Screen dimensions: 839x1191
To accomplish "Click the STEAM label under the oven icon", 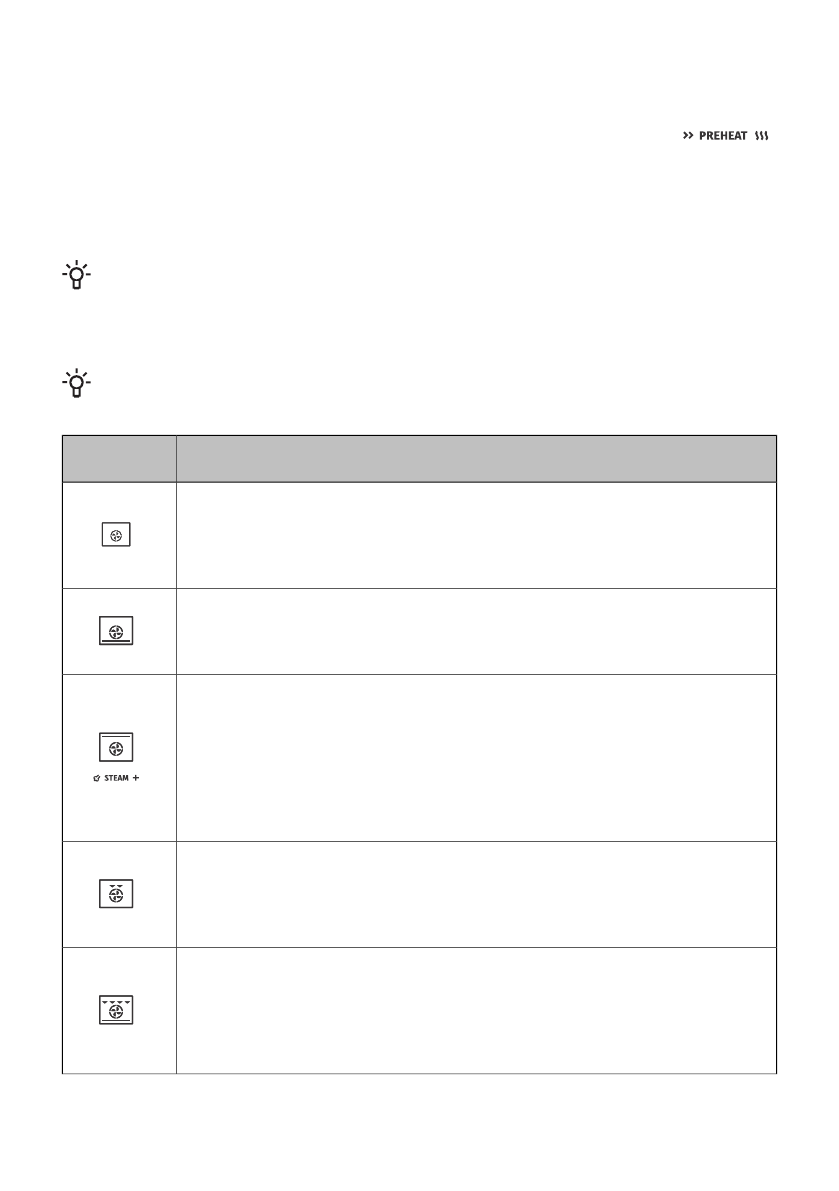I will tap(118, 780).
